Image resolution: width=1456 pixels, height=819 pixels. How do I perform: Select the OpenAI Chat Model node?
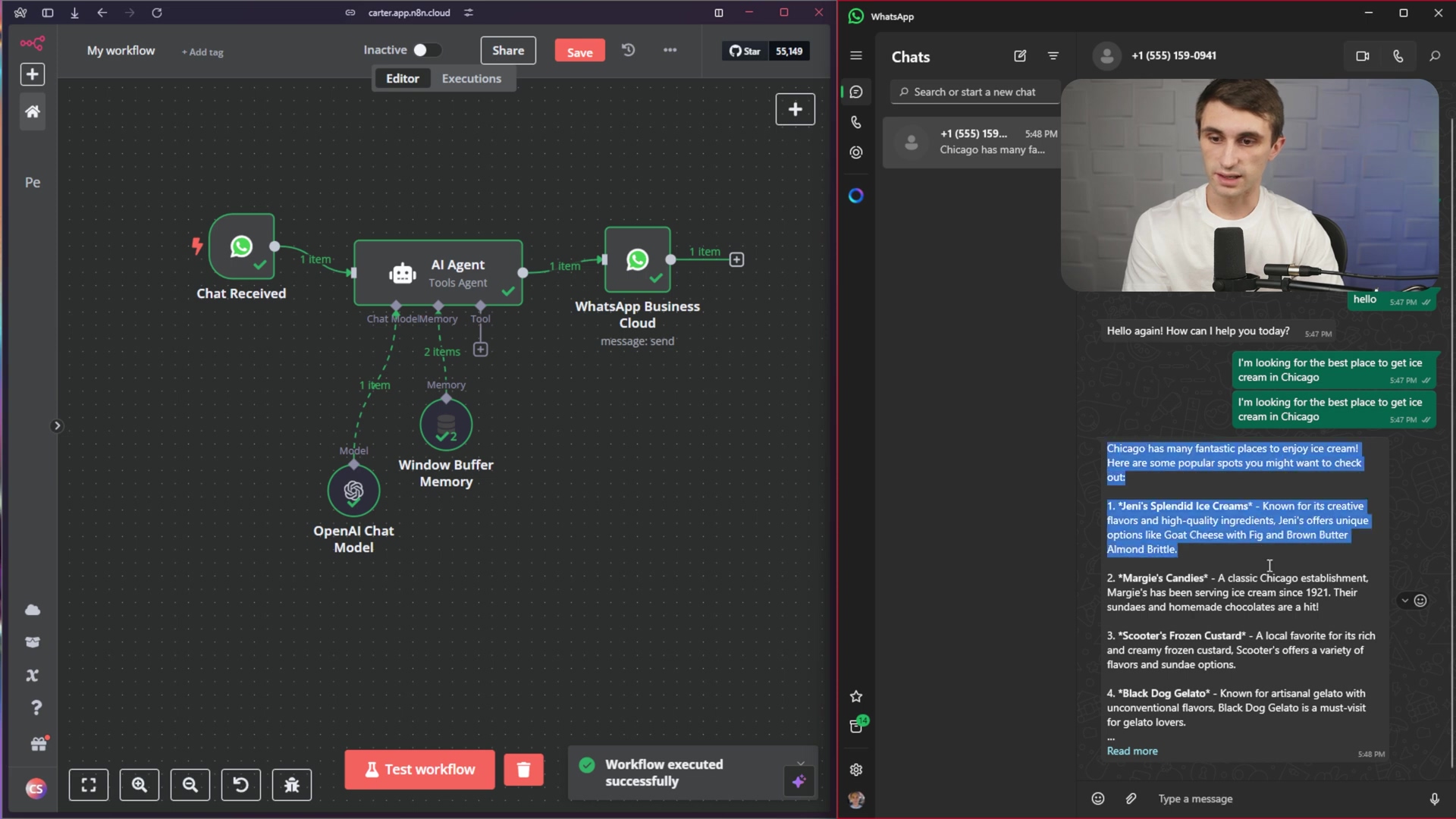(x=353, y=491)
